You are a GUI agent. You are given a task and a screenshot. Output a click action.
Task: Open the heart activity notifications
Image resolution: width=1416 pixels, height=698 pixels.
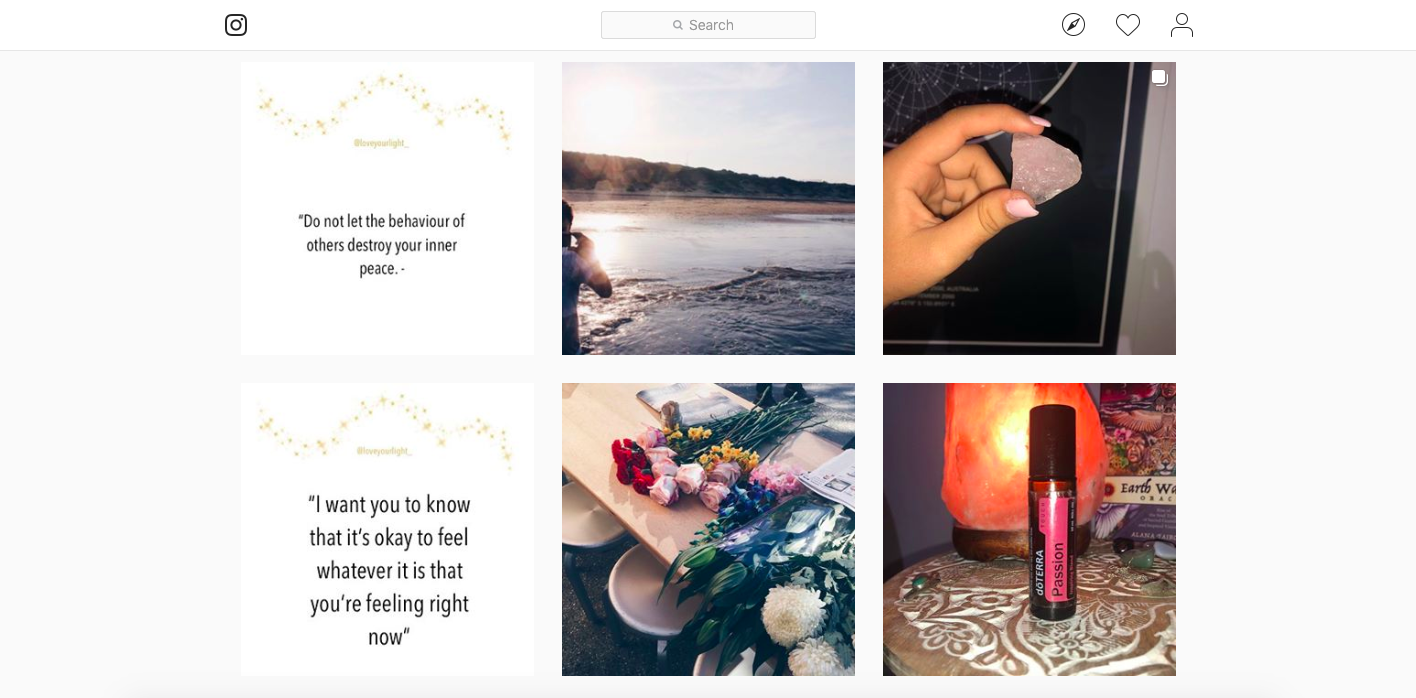click(1128, 25)
